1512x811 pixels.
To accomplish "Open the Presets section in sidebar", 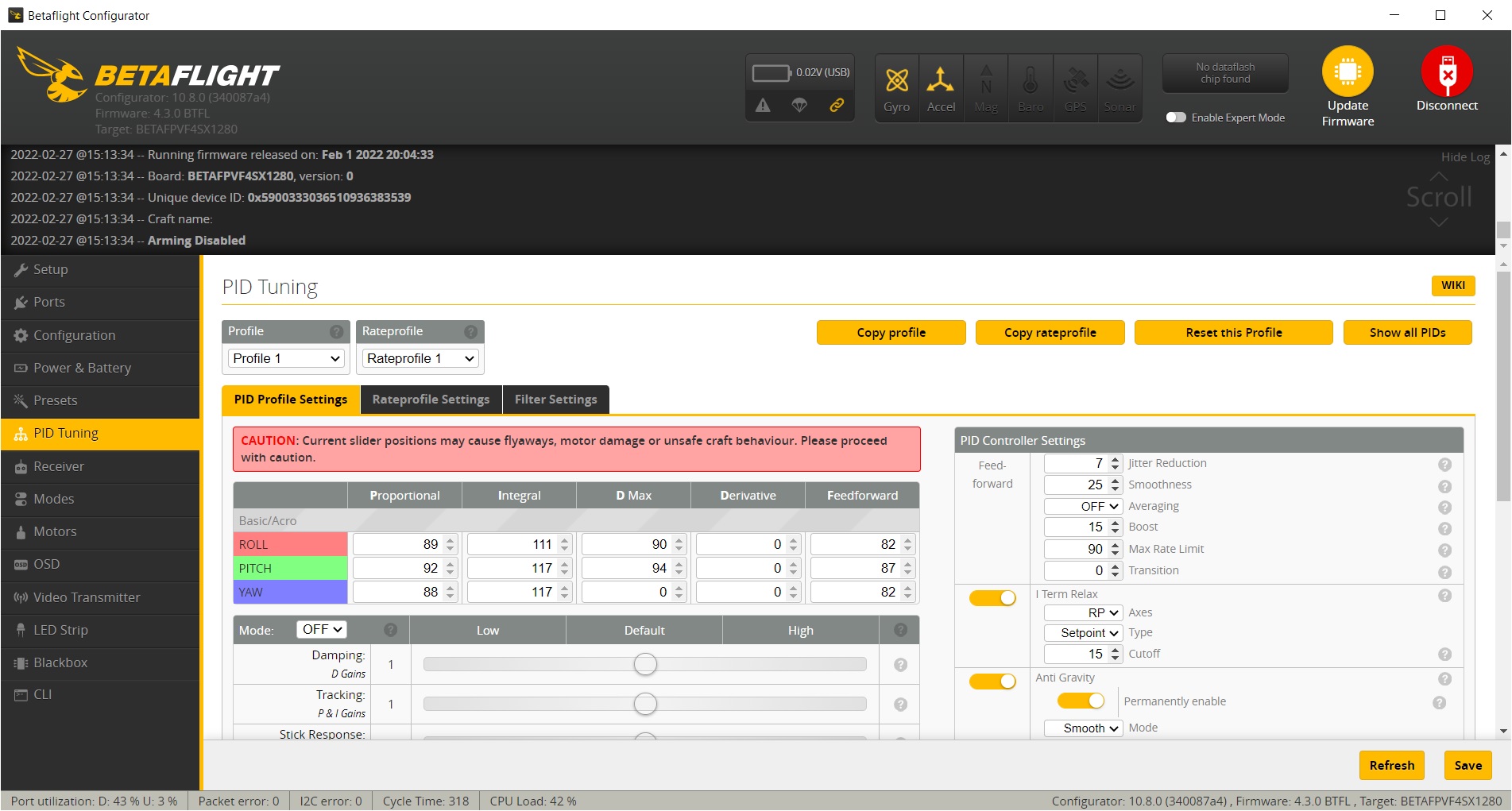I will [x=100, y=401].
